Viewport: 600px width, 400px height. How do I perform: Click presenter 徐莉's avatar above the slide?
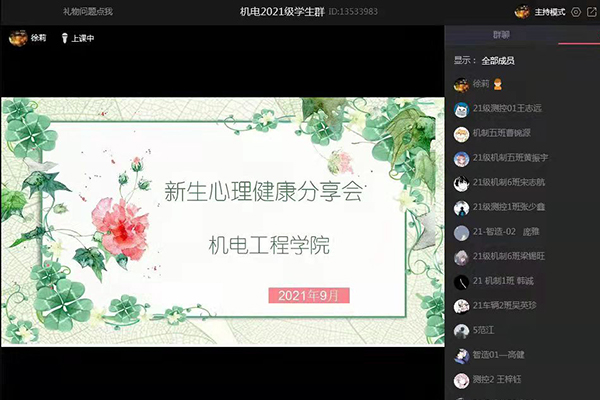(x=16, y=38)
